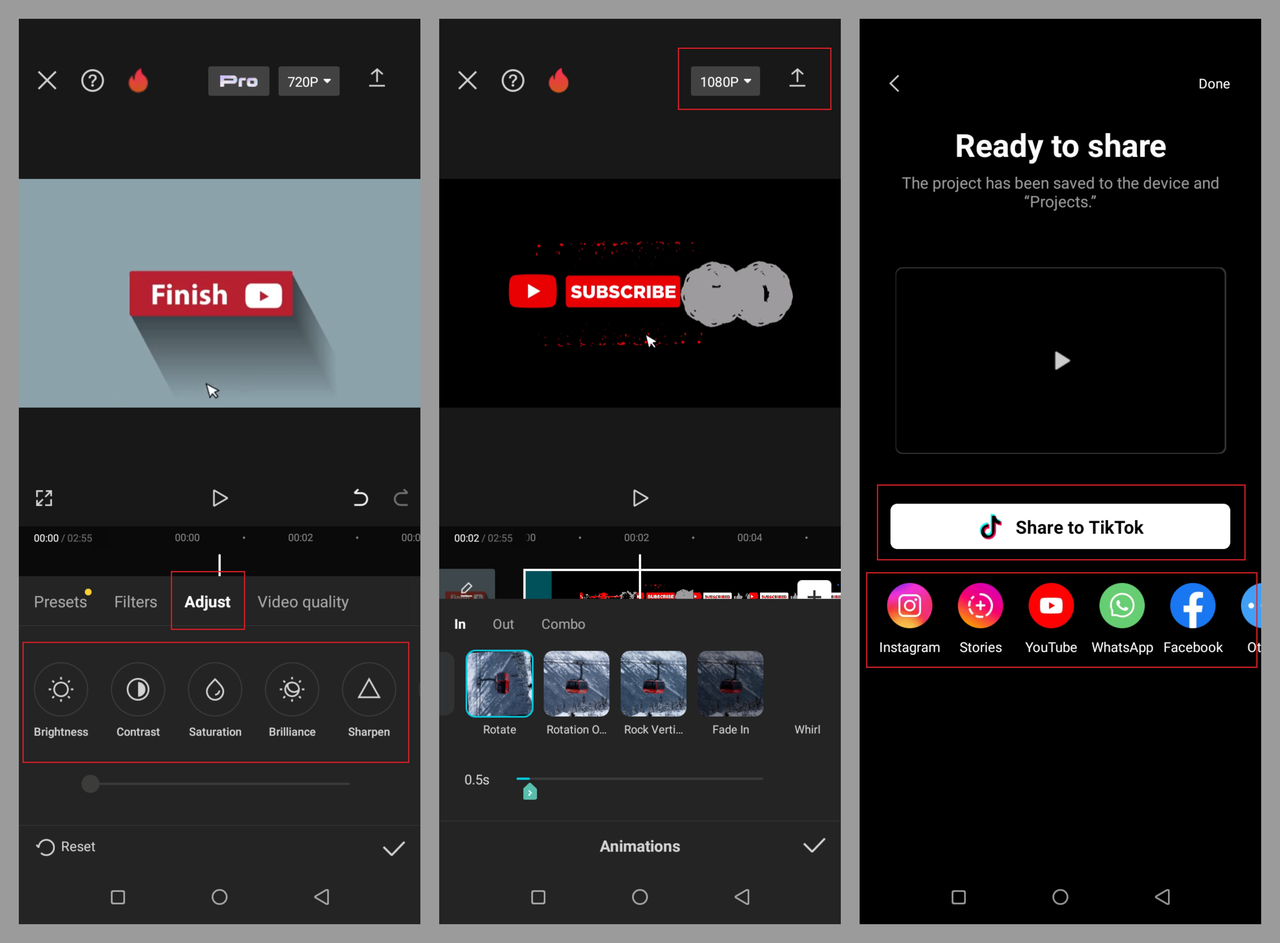1280x943 pixels.
Task: Share the video to WhatsApp
Action: click(x=1122, y=605)
